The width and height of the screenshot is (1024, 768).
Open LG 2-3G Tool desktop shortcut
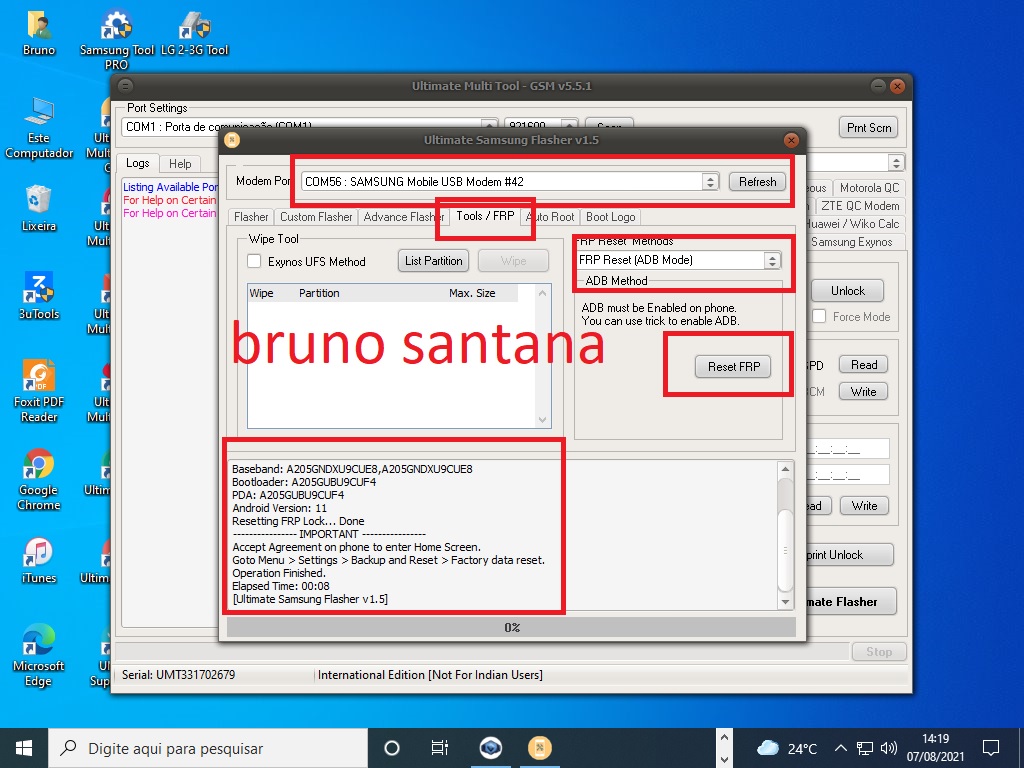coord(195,30)
